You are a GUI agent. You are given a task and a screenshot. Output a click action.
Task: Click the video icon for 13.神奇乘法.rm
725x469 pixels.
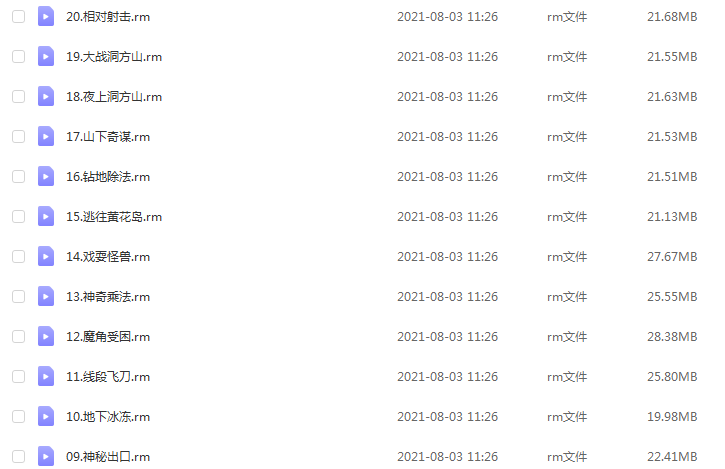point(46,296)
